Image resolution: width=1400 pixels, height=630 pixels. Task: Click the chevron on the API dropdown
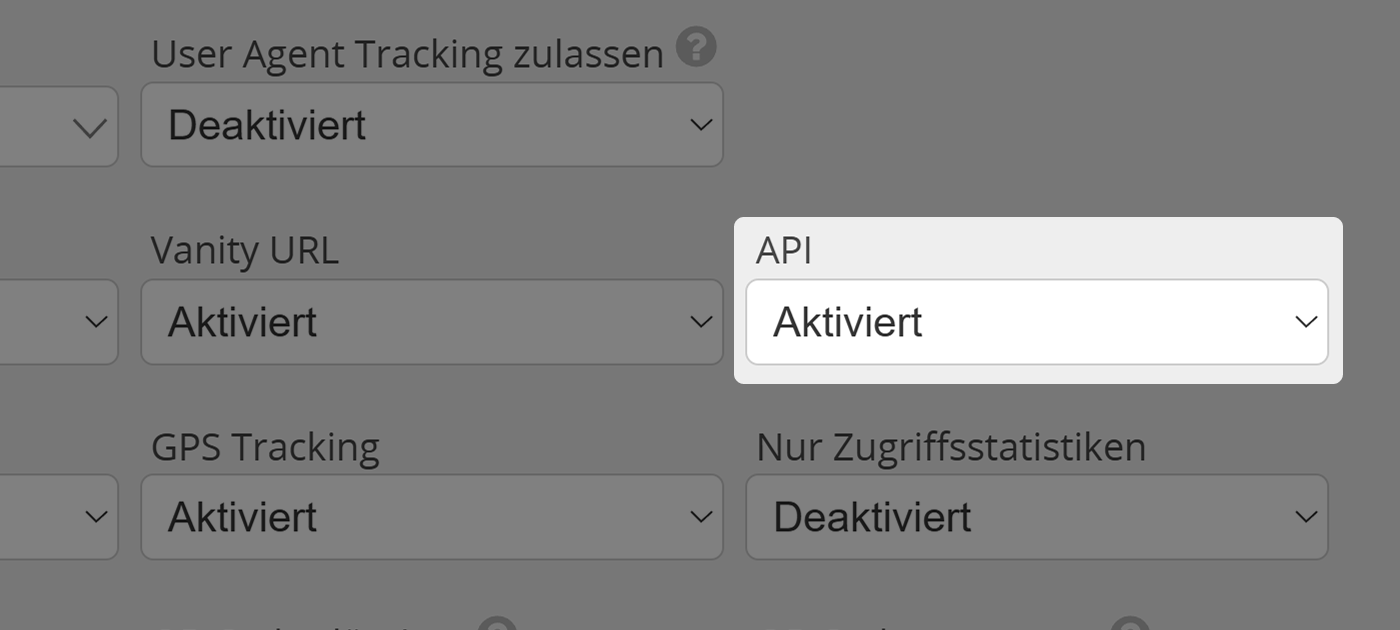point(1305,322)
